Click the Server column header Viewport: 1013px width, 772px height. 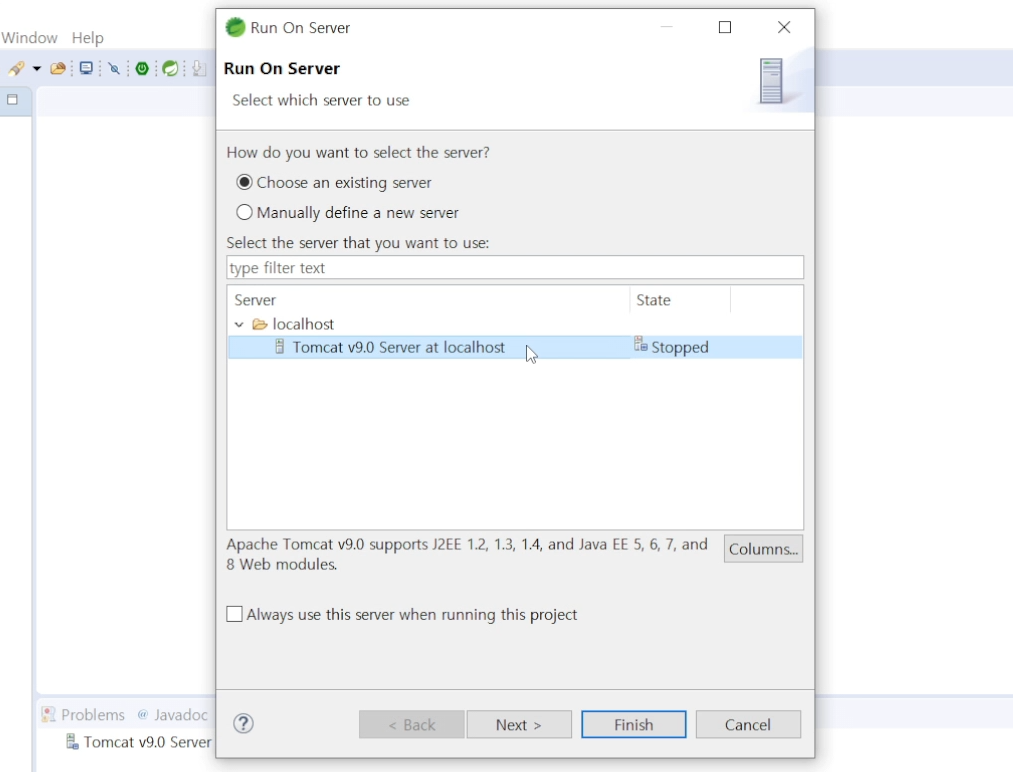coord(428,300)
